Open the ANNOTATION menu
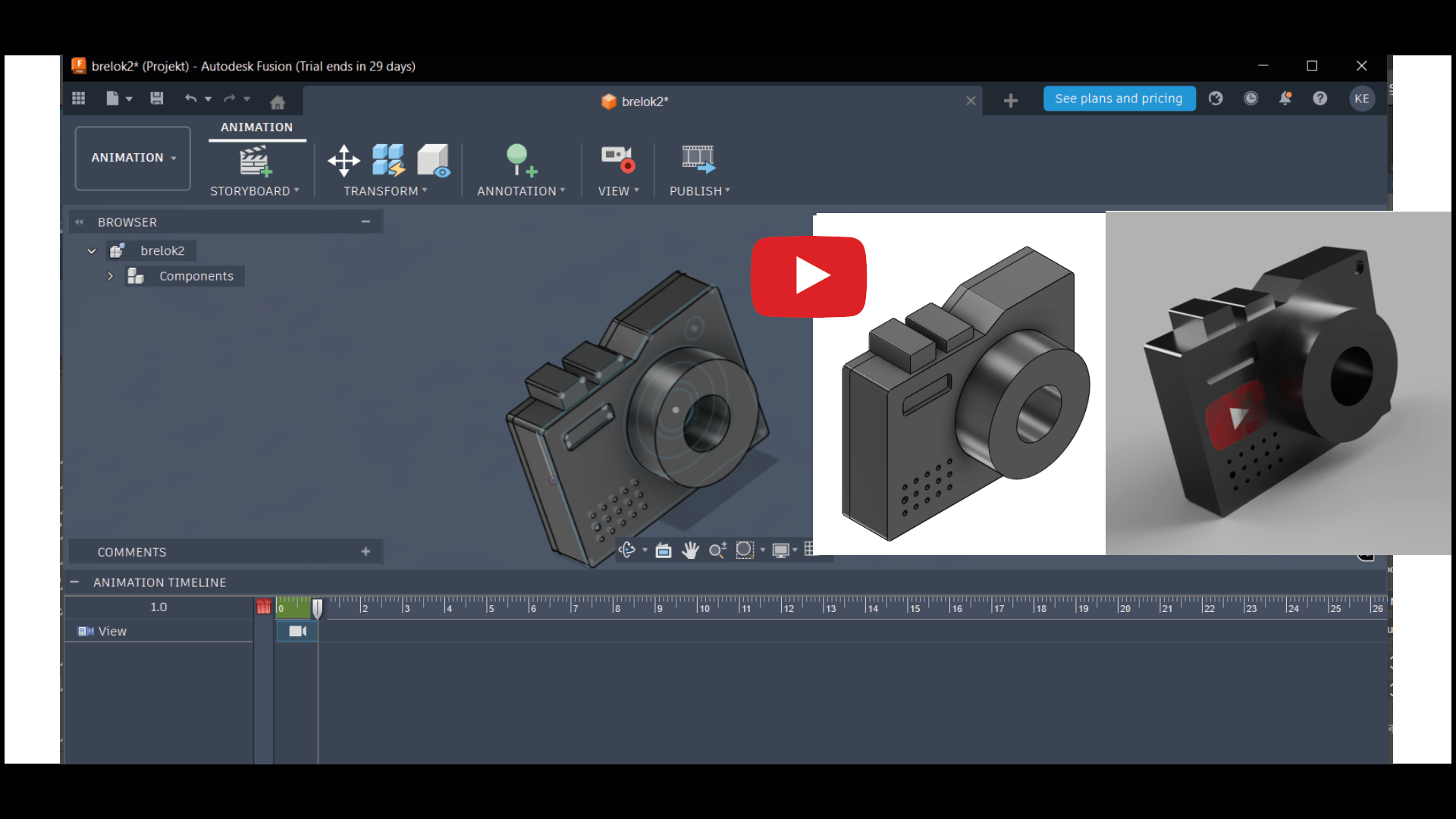The image size is (1456, 819). (521, 191)
